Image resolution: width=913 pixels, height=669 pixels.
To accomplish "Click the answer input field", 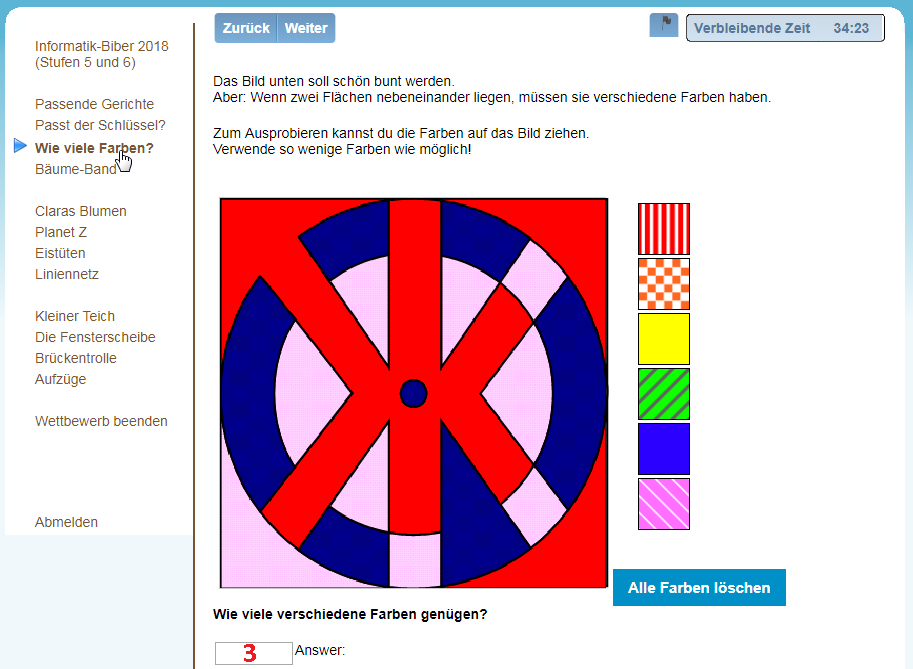I will [253, 653].
